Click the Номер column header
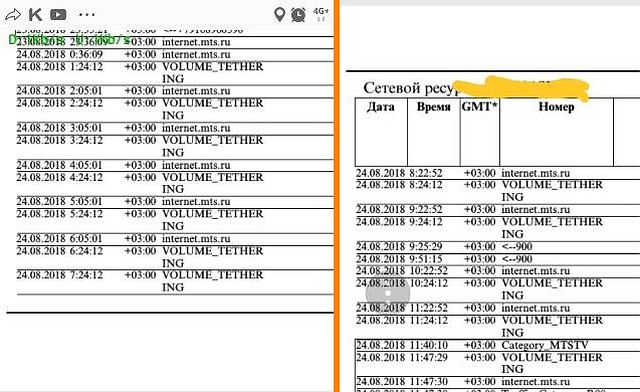640x392 pixels. pos(556,107)
